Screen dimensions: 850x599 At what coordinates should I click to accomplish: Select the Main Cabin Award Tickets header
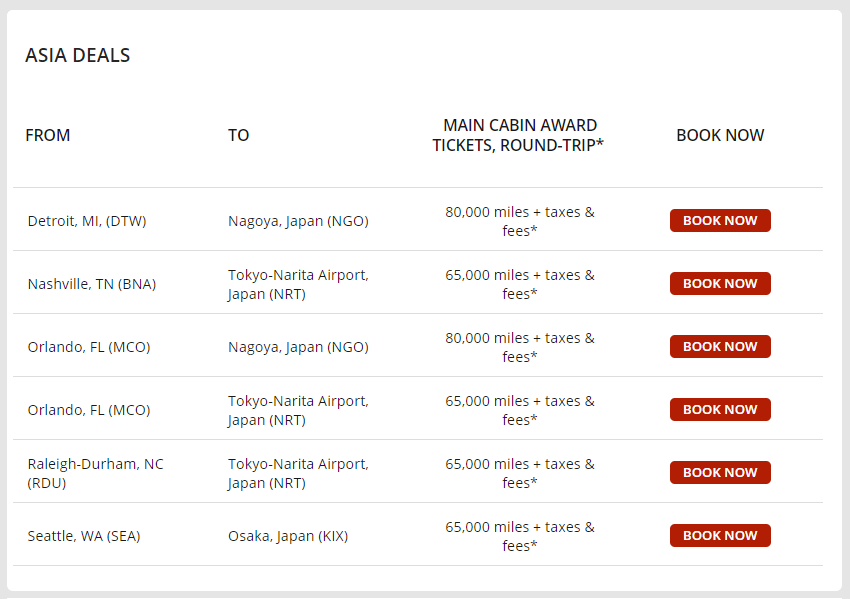click(x=519, y=135)
